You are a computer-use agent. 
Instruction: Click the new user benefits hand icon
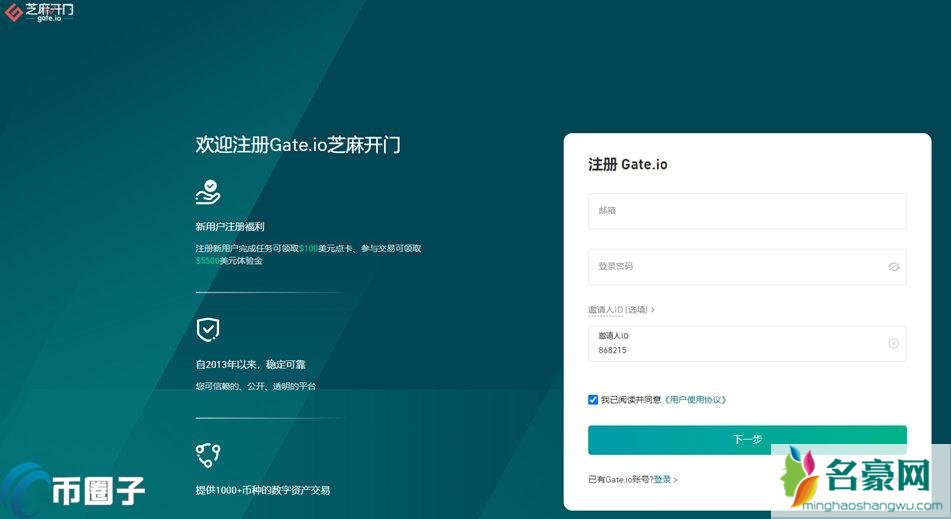(208, 191)
